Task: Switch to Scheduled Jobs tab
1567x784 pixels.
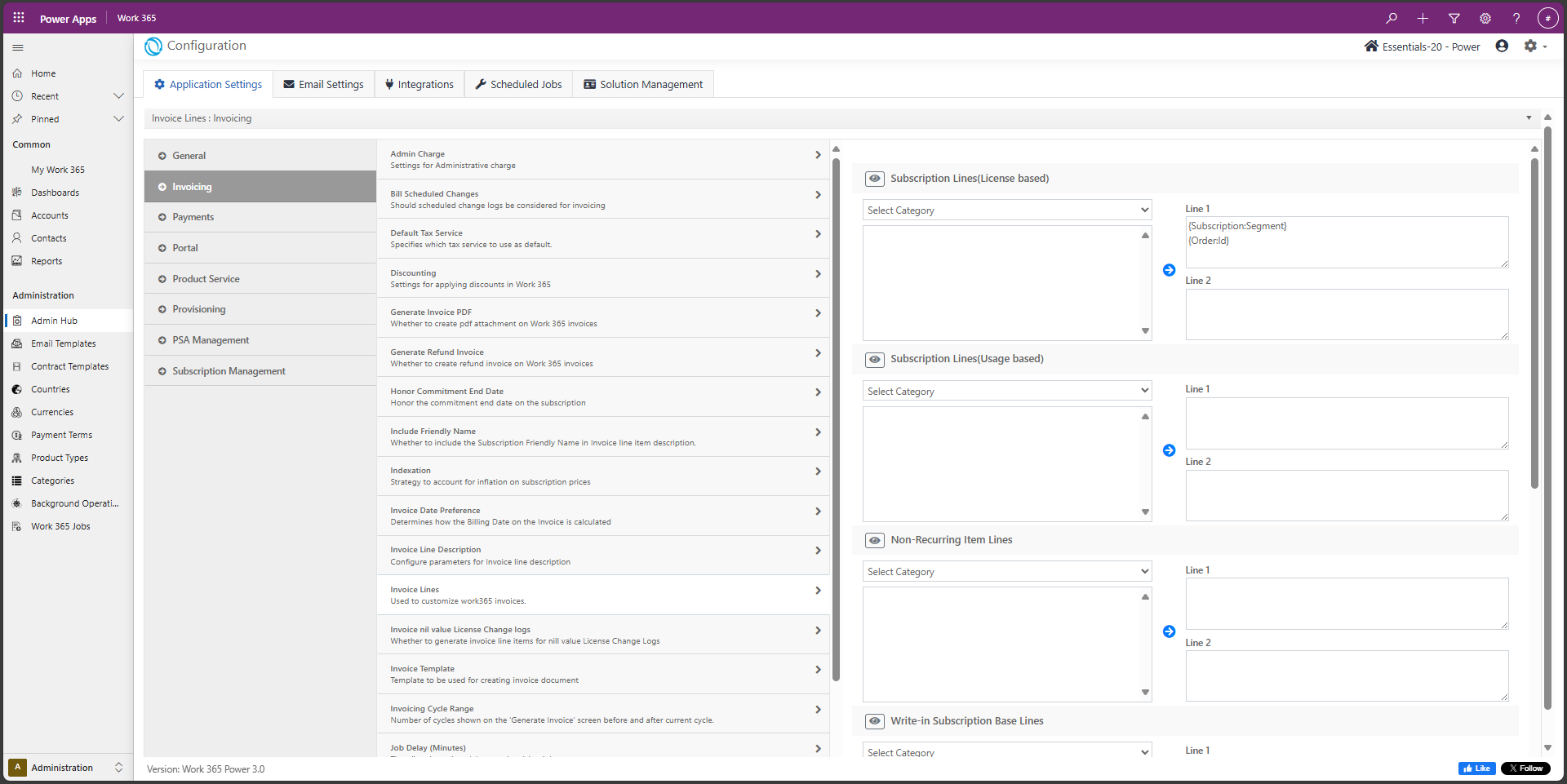Action: pyautogui.click(x=518, y=84)
